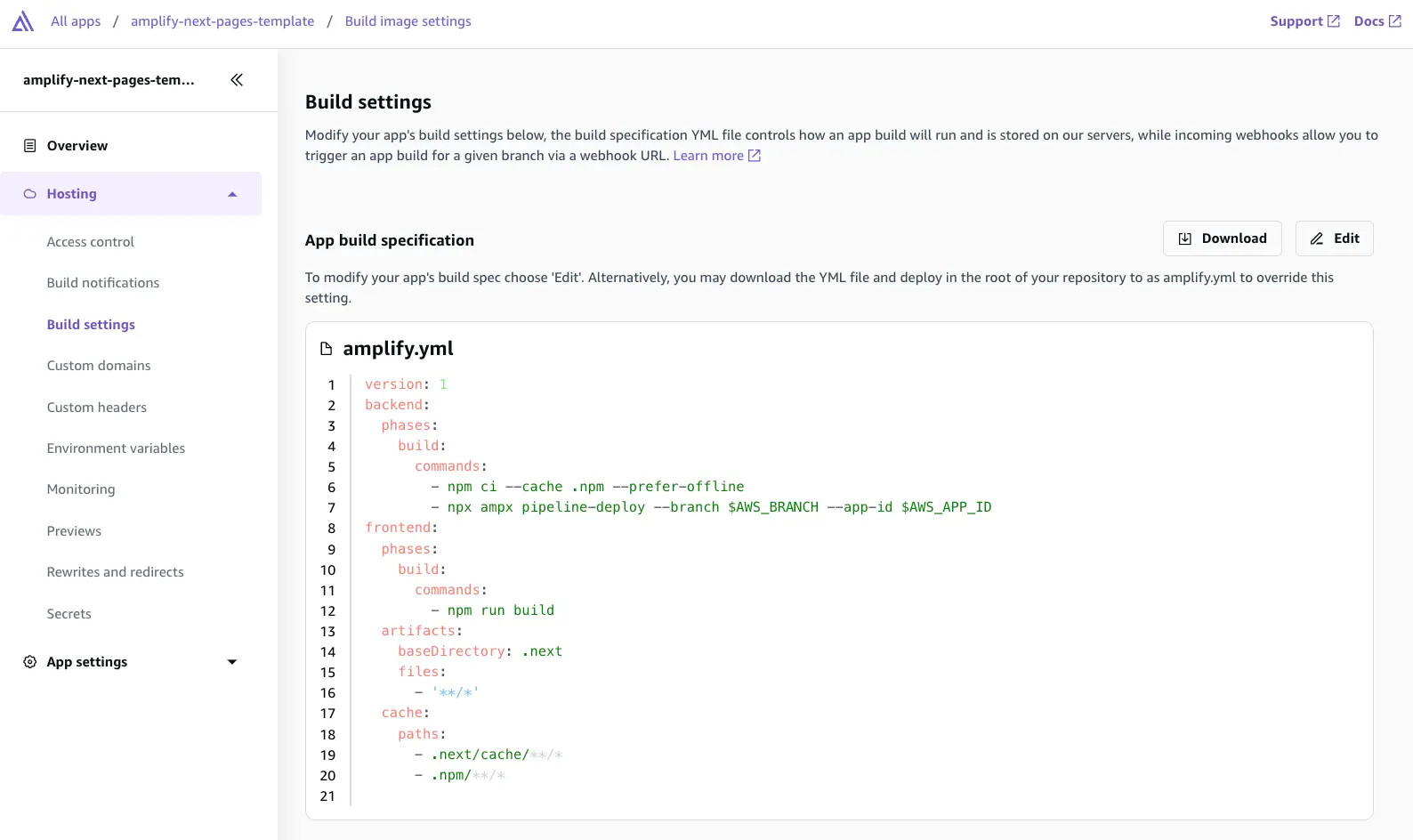This screenshot has height=840, width=1413.
Task: Click the 'npm run build' command line
Action: pos(492,610)
